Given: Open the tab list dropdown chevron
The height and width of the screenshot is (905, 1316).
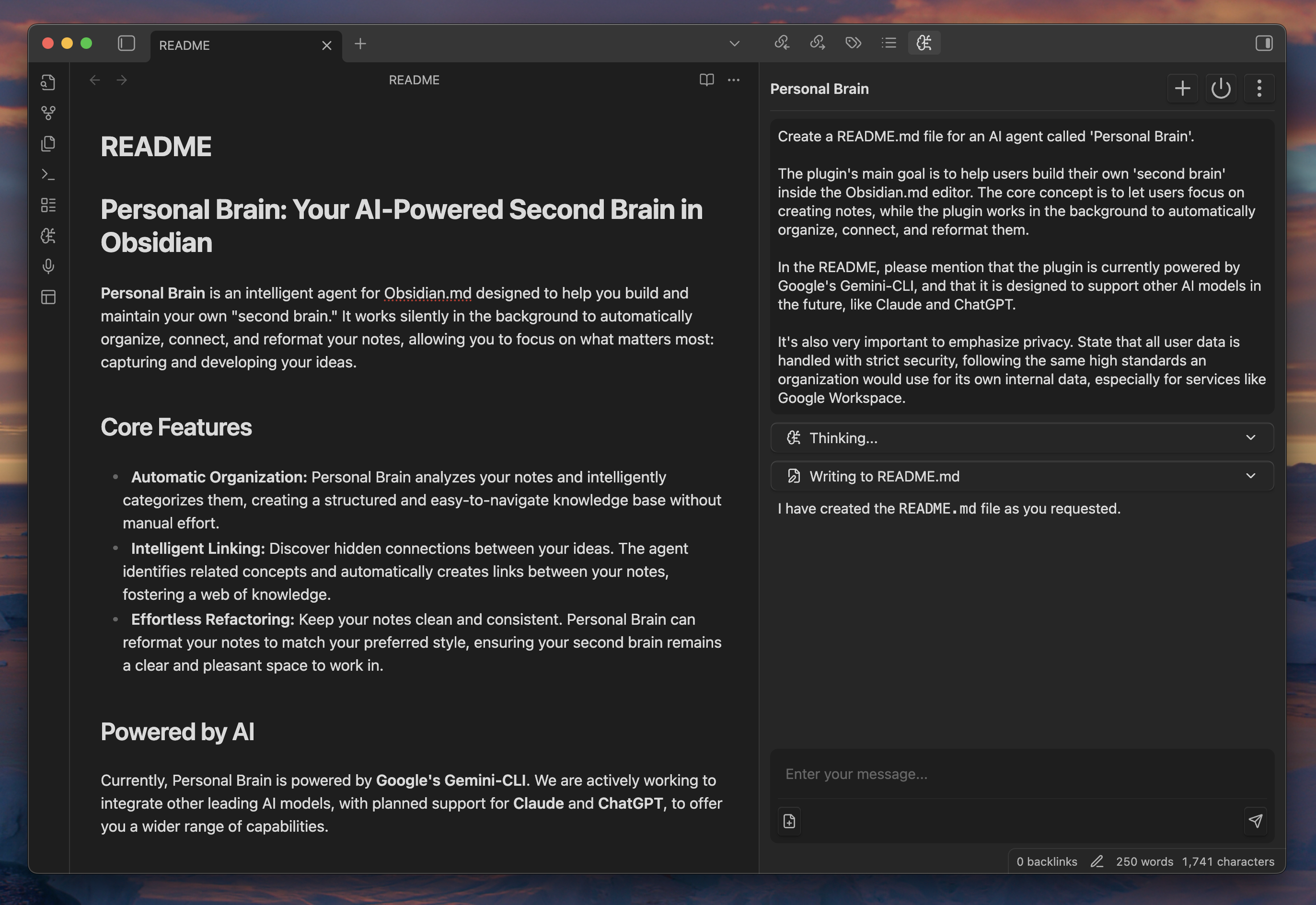Looking at the screenshot, I should coord(734,44).
